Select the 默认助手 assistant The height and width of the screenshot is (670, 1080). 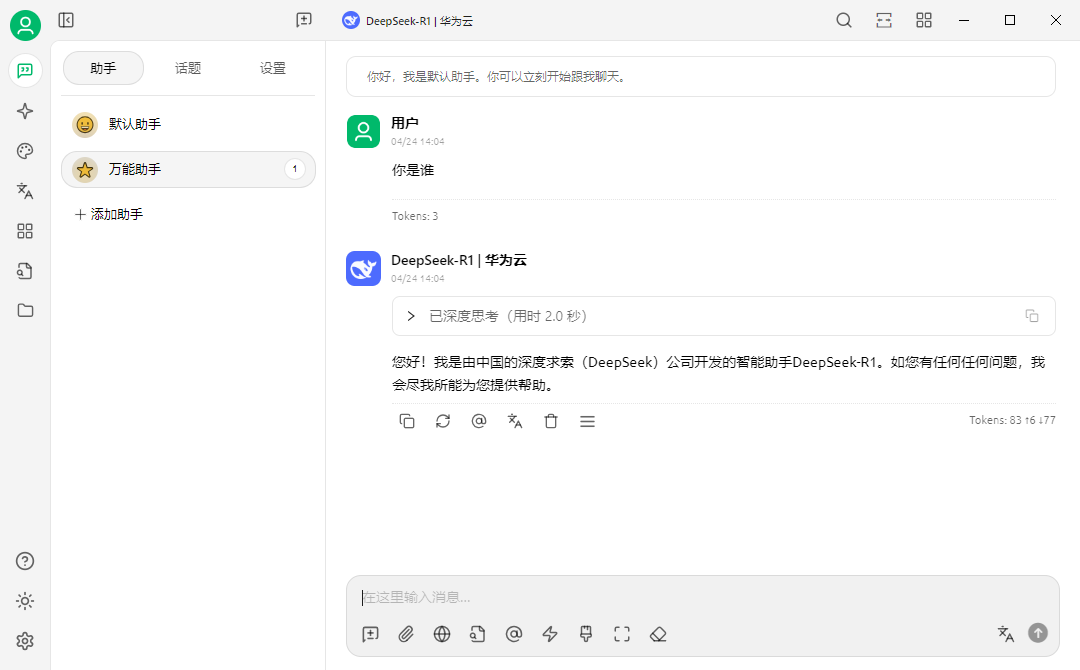click(x=188, y=125)
